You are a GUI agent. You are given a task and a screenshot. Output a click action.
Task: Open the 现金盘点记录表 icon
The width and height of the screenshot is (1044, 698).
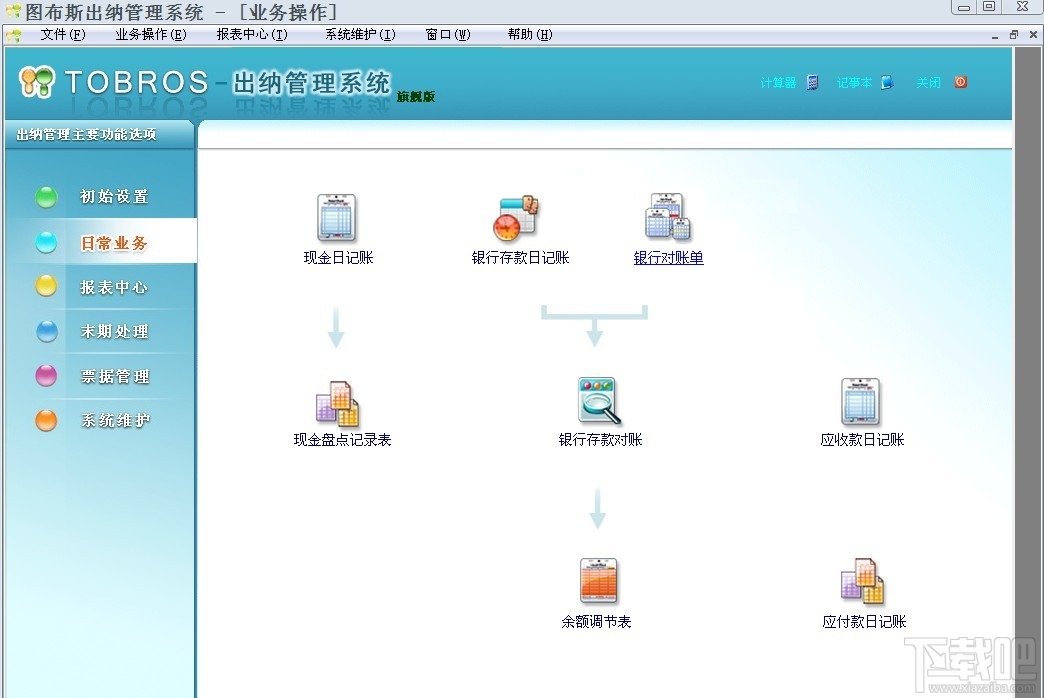pos(337,404)
